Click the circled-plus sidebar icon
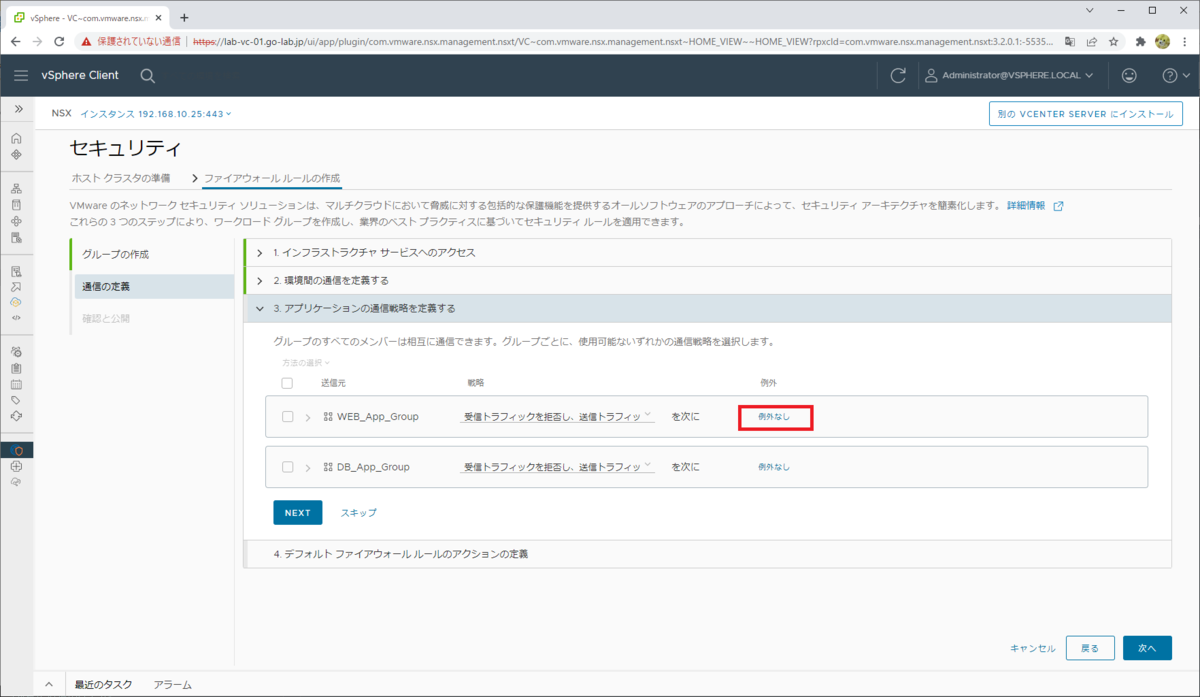The width and height of the screenshot is (1200, 697). pos(16,466)
